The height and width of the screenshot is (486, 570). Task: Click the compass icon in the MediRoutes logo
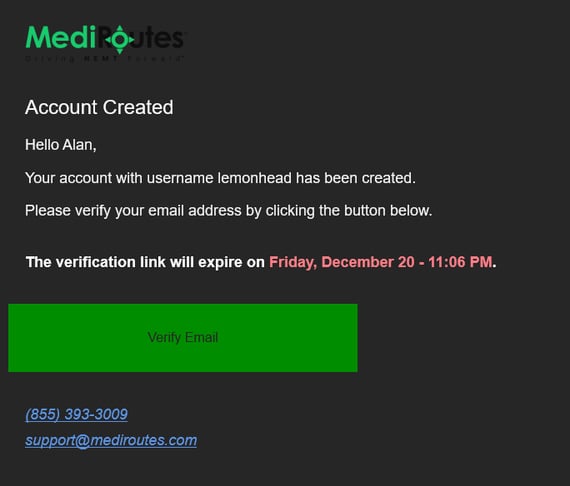120,39
